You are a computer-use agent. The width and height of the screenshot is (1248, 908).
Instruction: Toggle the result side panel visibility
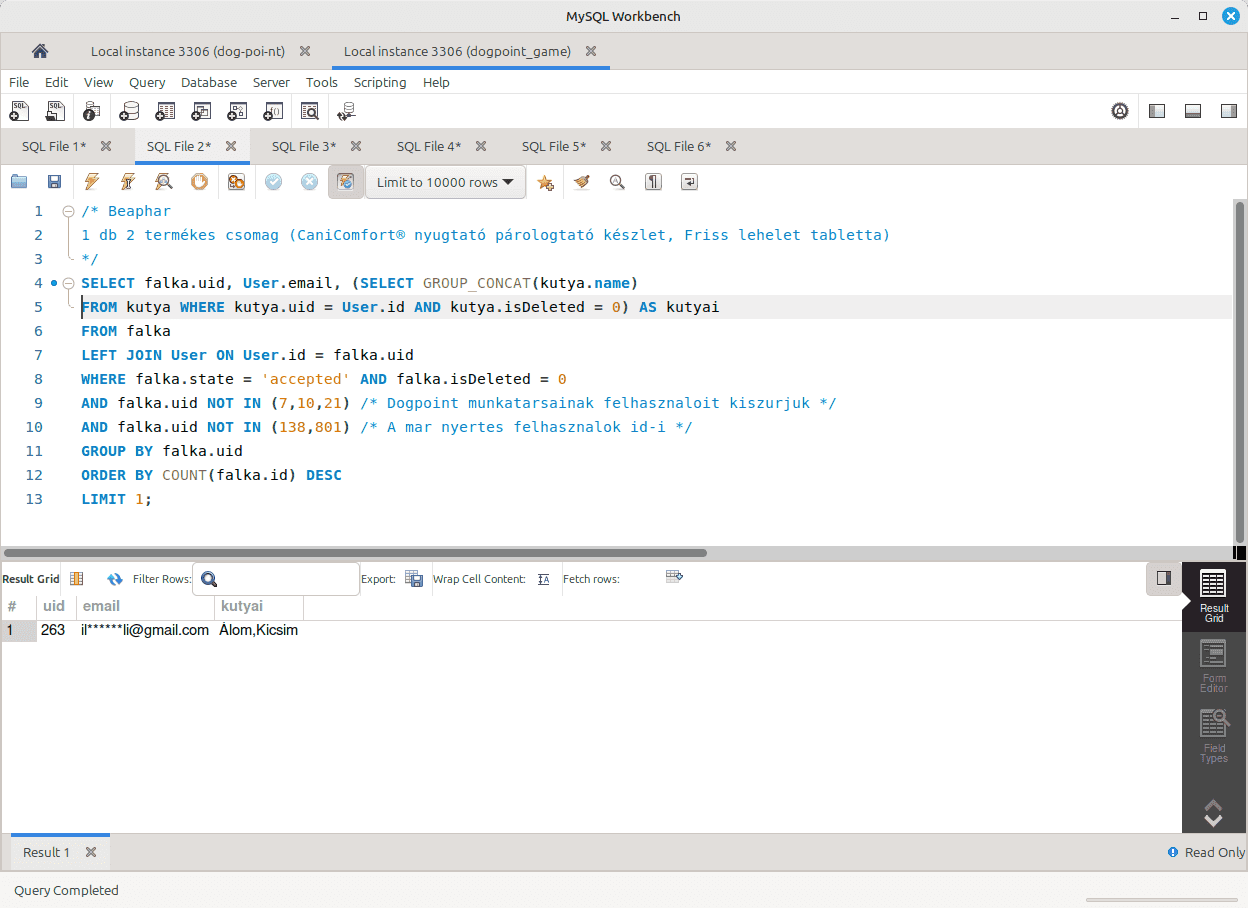1163,578
